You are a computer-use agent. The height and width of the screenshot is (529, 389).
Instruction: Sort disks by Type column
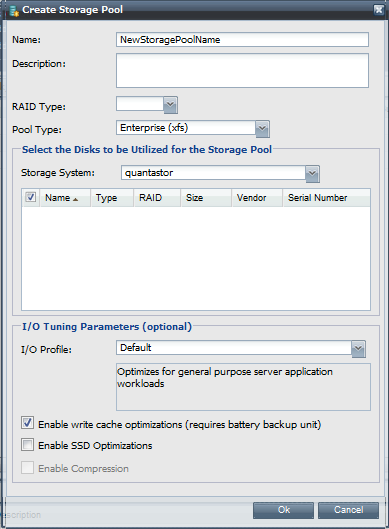pos(112,198)
